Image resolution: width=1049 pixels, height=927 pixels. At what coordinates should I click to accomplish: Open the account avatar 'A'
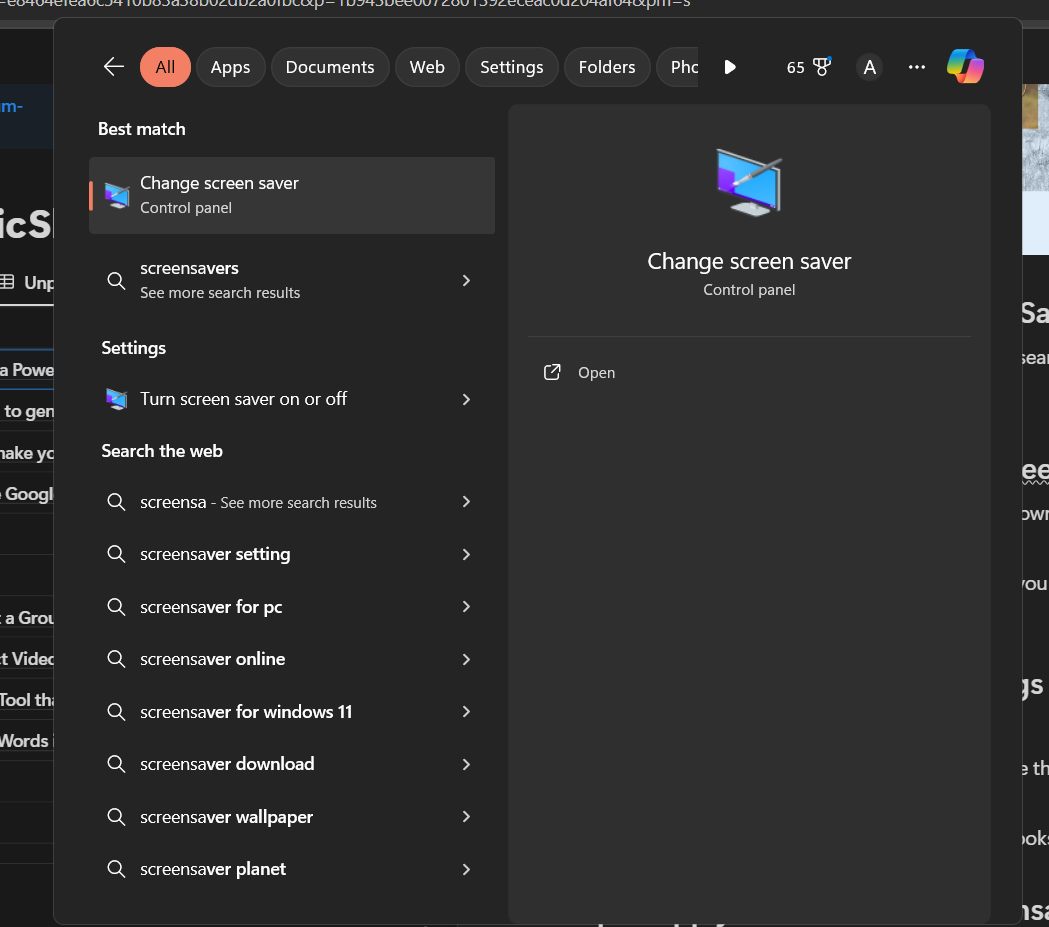pos(869,67)
